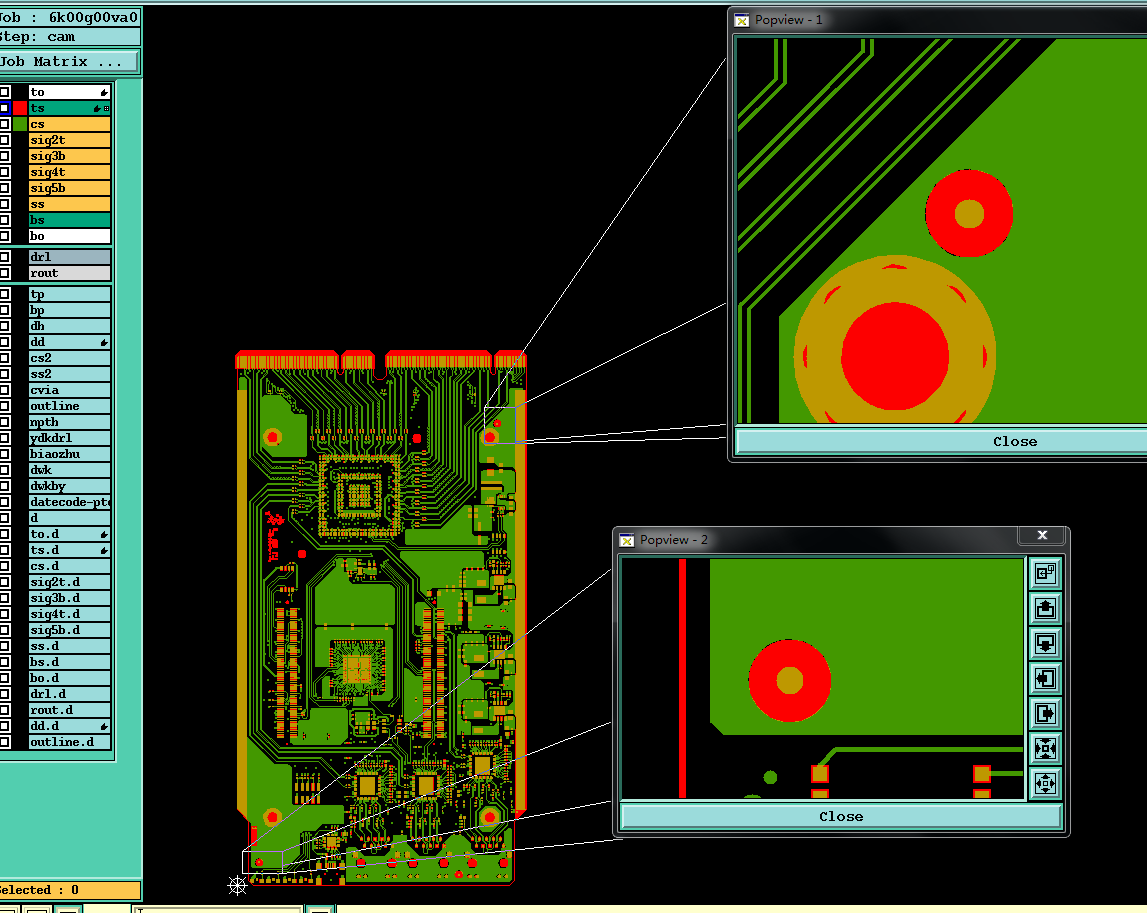Click the snowflake origin marker below the board
1147x913 pixels.
coord(237,886)
